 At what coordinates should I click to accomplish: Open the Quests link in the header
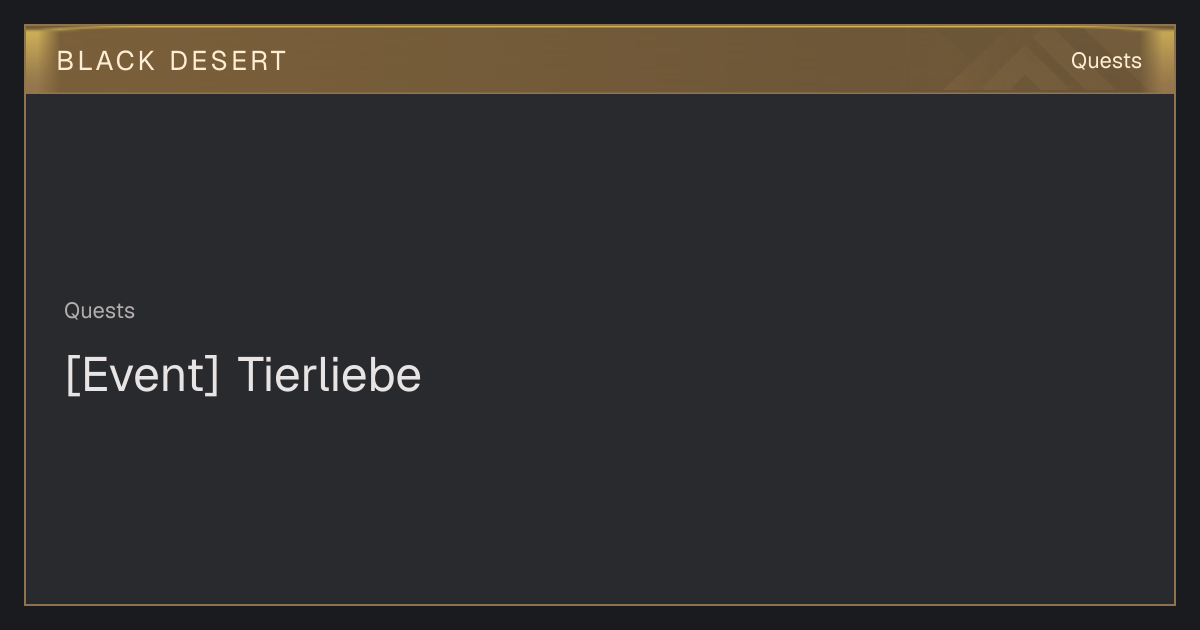1106,61
